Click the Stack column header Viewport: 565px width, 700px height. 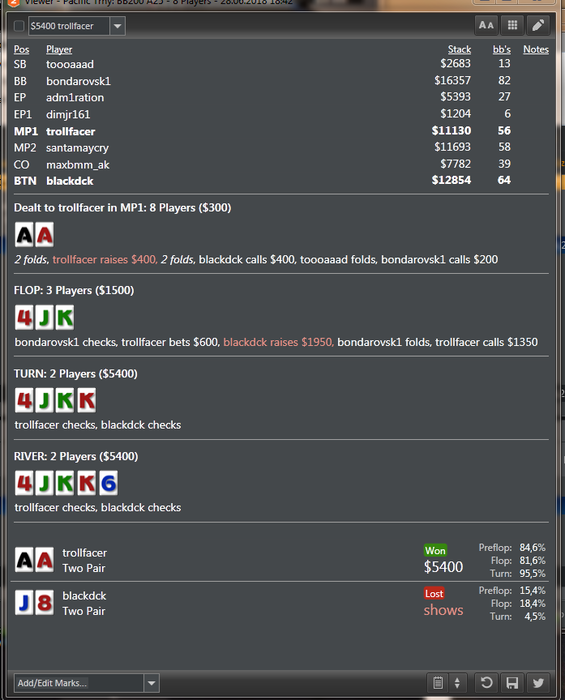tap(459, 50)
